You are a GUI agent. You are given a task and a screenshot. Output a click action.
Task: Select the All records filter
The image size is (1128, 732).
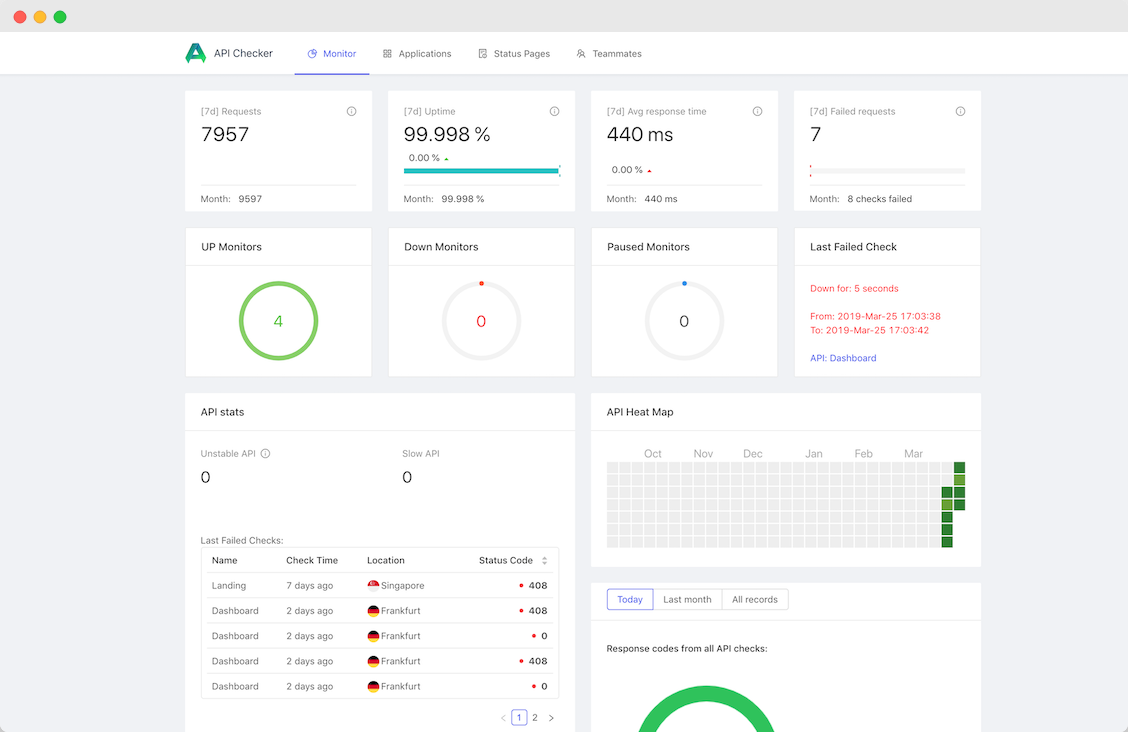click(754, 600)
